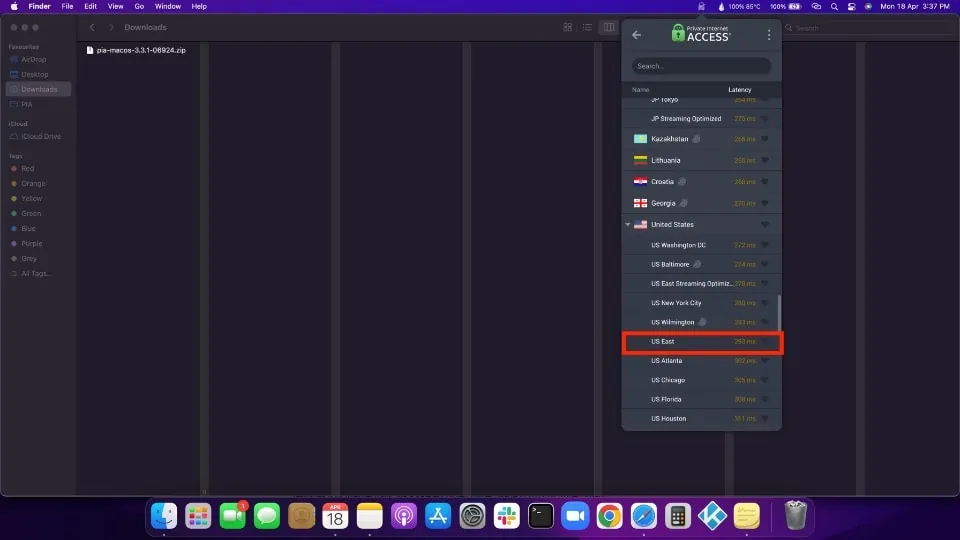The height and width of the screenshot is (540, 960).
Task: Select US Wilmington server
Action: tap(702, 322)
